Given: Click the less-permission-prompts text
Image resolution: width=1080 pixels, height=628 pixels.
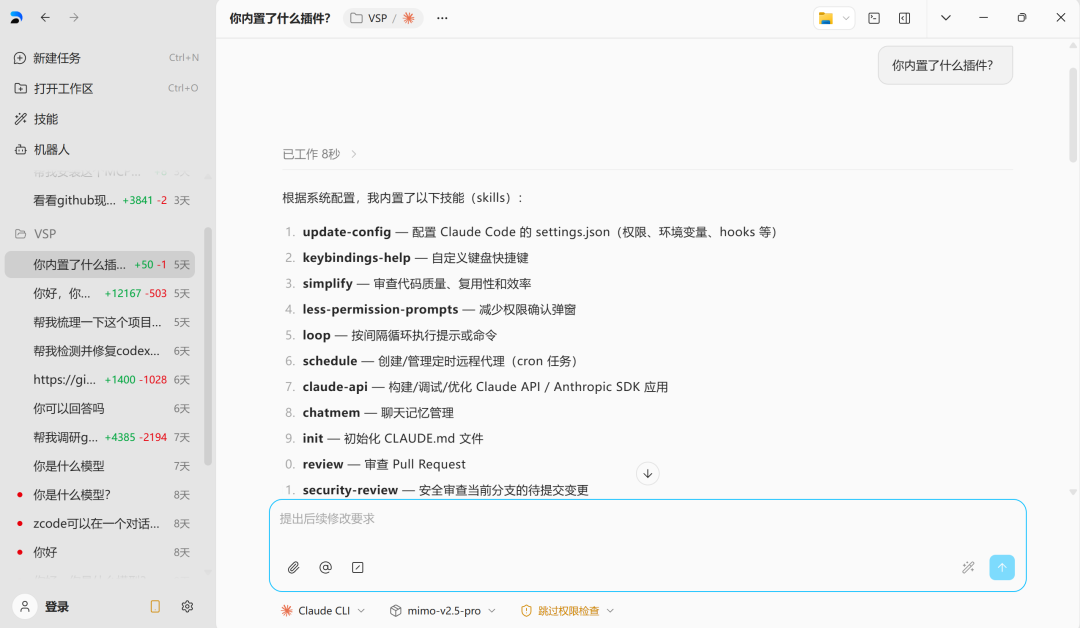Looking at the screenshot, I should point(380,309).
